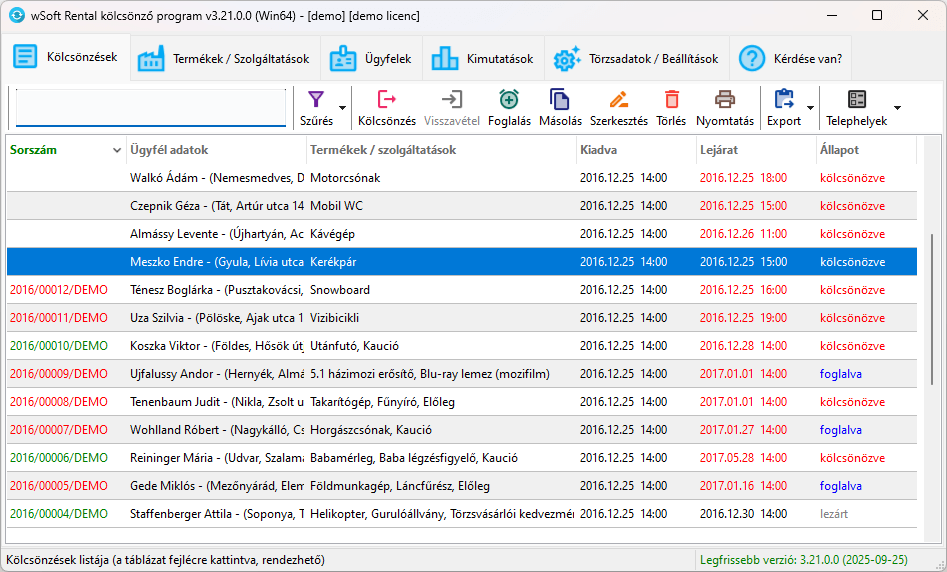This screenshot has height=572, width=947.
Task: Click the Foglalás alarm clock icon
Action: point(509,99)
